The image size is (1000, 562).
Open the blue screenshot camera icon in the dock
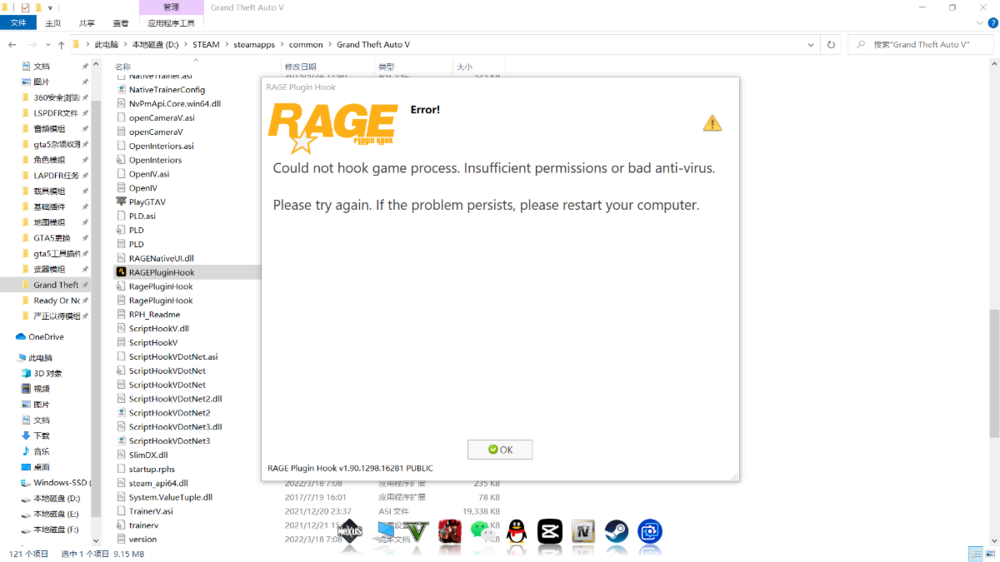tap(649, 531)
